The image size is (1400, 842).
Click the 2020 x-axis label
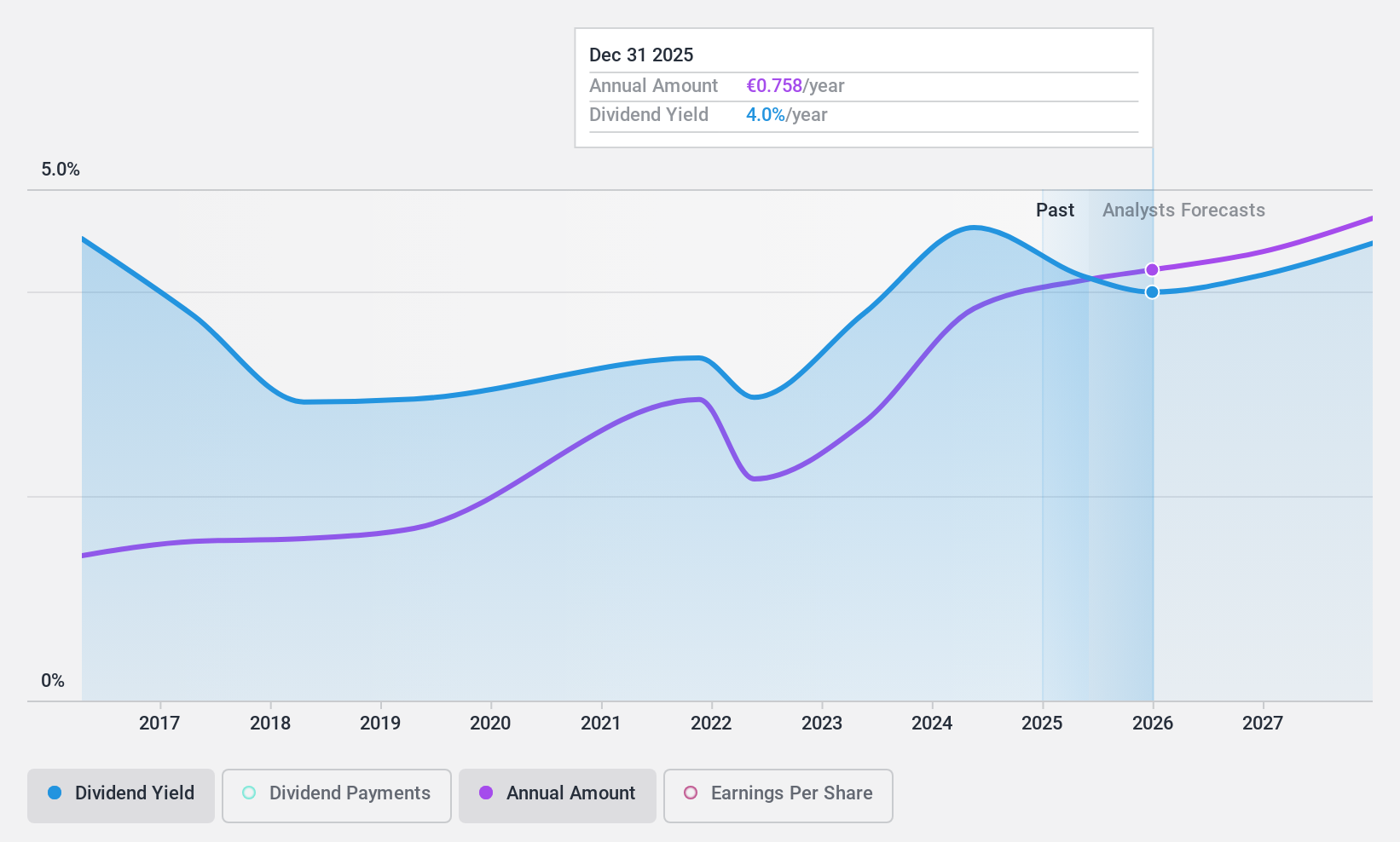point(490,724)
